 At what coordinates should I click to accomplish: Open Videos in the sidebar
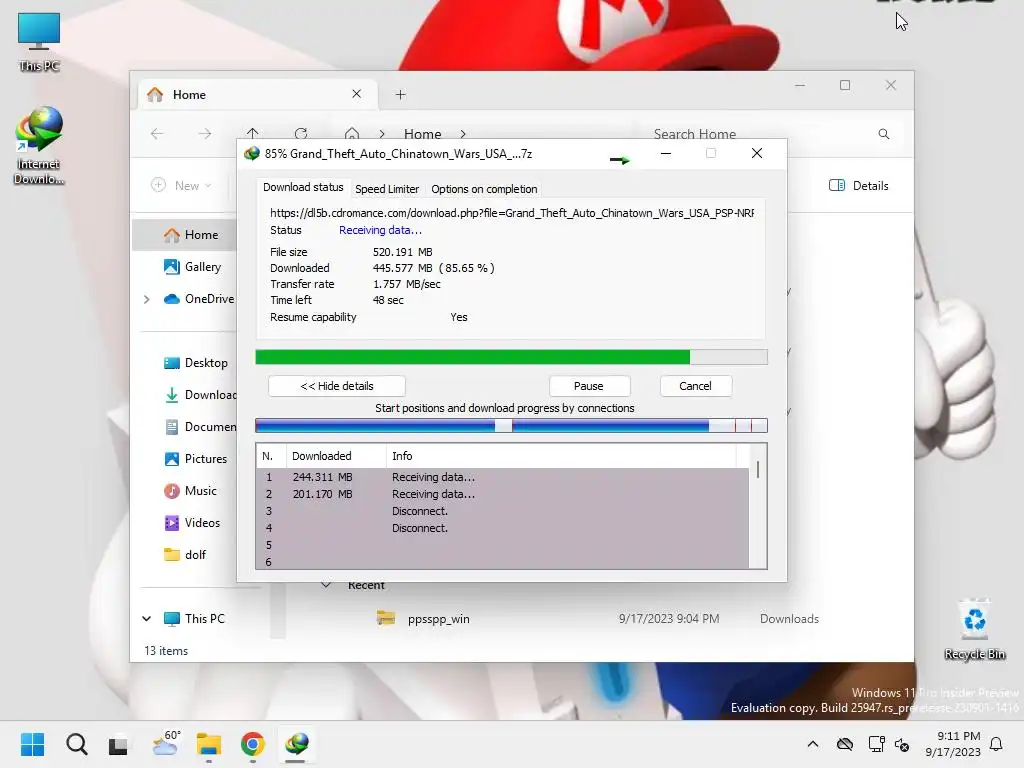pos(192,523)
